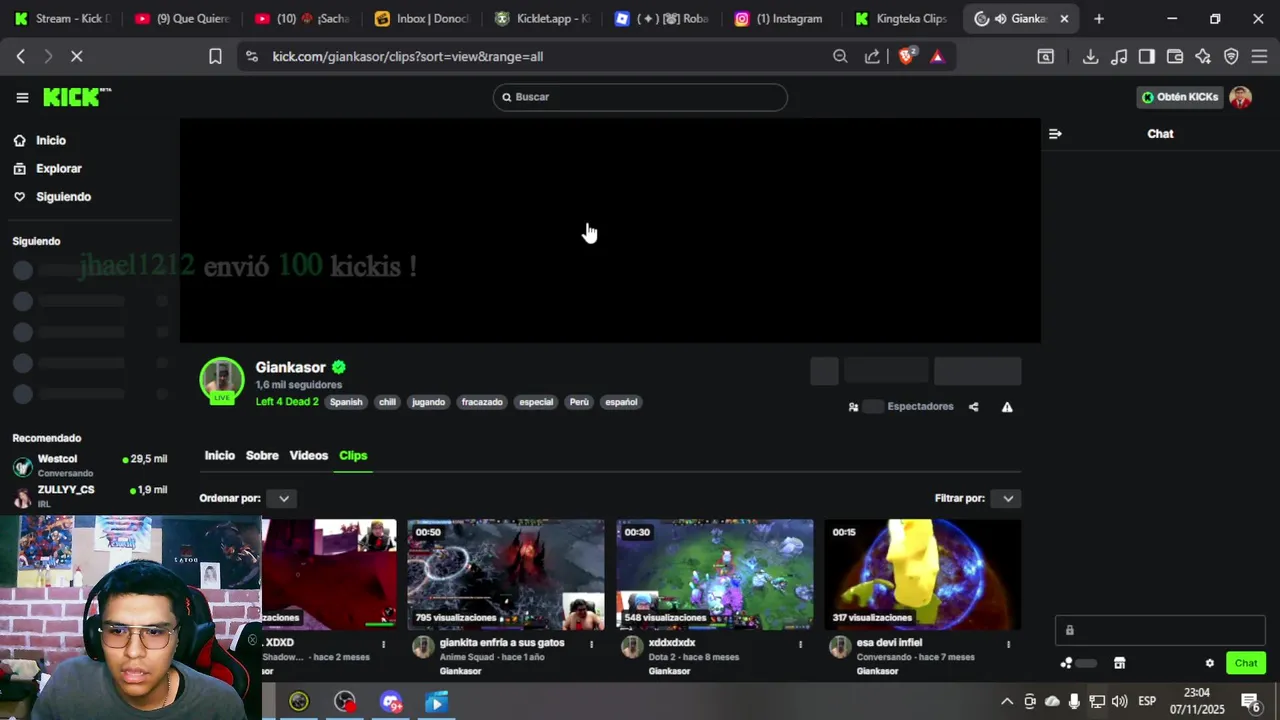This screenshot has width=1280, height=720.
Task: Open Brave VPN shield icon
Action: [1231, 57]
